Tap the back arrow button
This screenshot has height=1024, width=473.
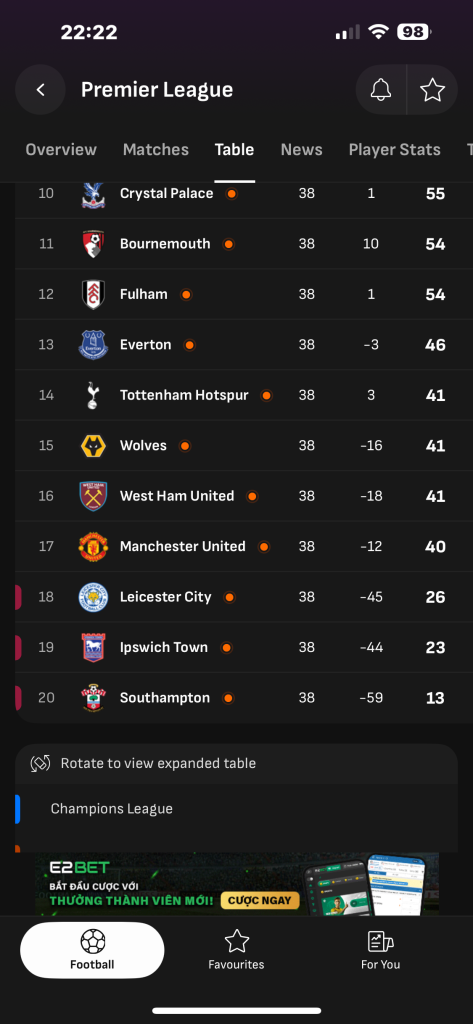(x=41, y=90)
